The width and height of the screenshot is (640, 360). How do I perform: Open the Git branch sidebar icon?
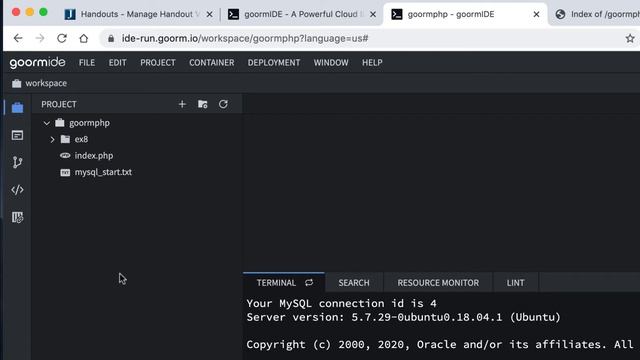pos(17,162)
